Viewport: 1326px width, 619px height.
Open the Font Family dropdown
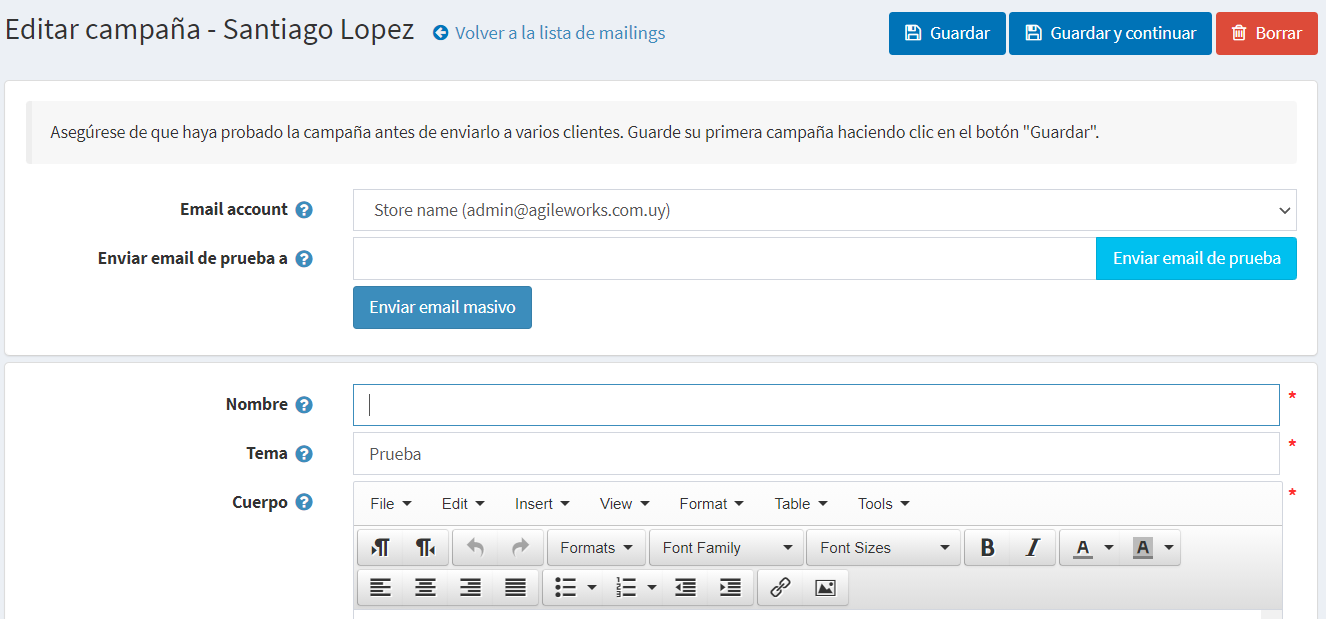(x=727, y=548)
